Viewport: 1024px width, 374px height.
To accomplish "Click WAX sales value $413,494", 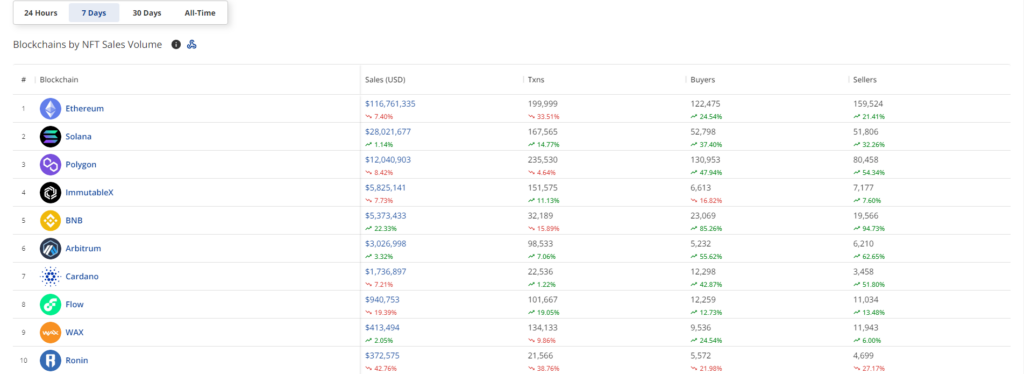I will pyautogui.click(x=383, y=328).
